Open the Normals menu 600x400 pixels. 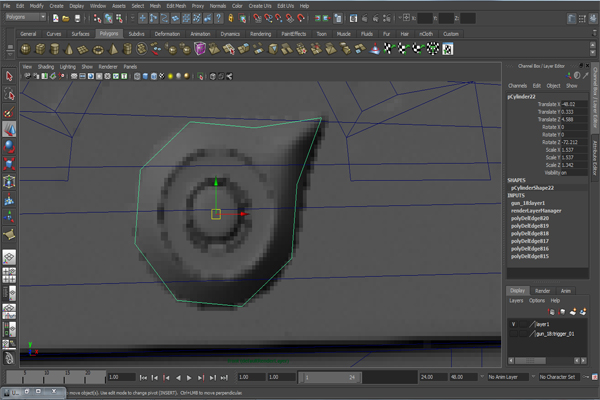point(218,6)
